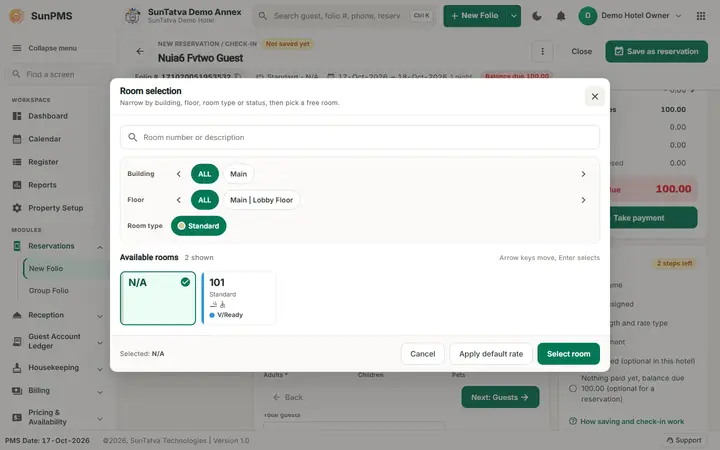Click the Next: Guests button
The image size is (720, 450).
click(x=500, y=397)
